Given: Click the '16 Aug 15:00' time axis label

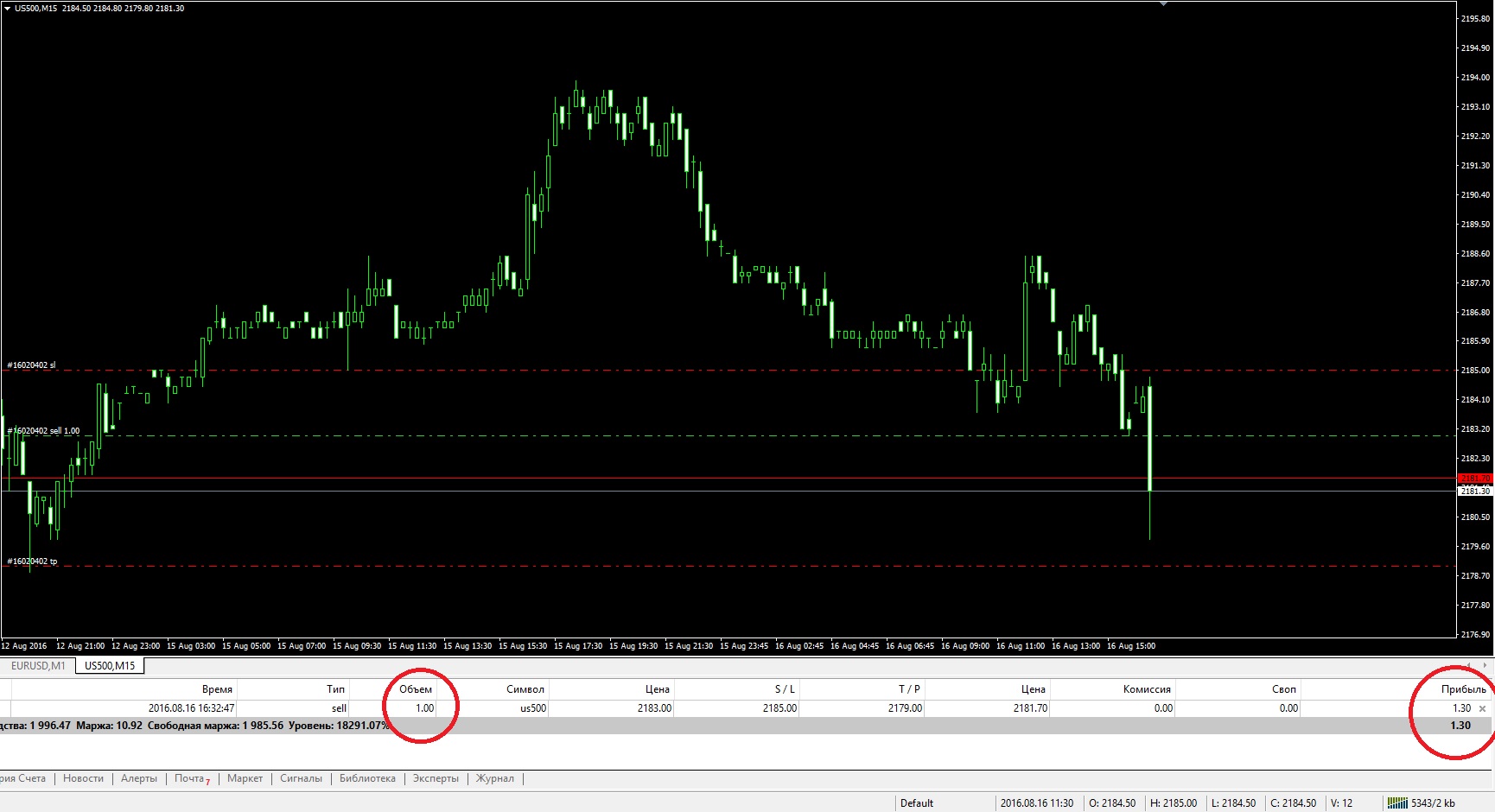Looking at the screenshot, I should (1131, 646).
